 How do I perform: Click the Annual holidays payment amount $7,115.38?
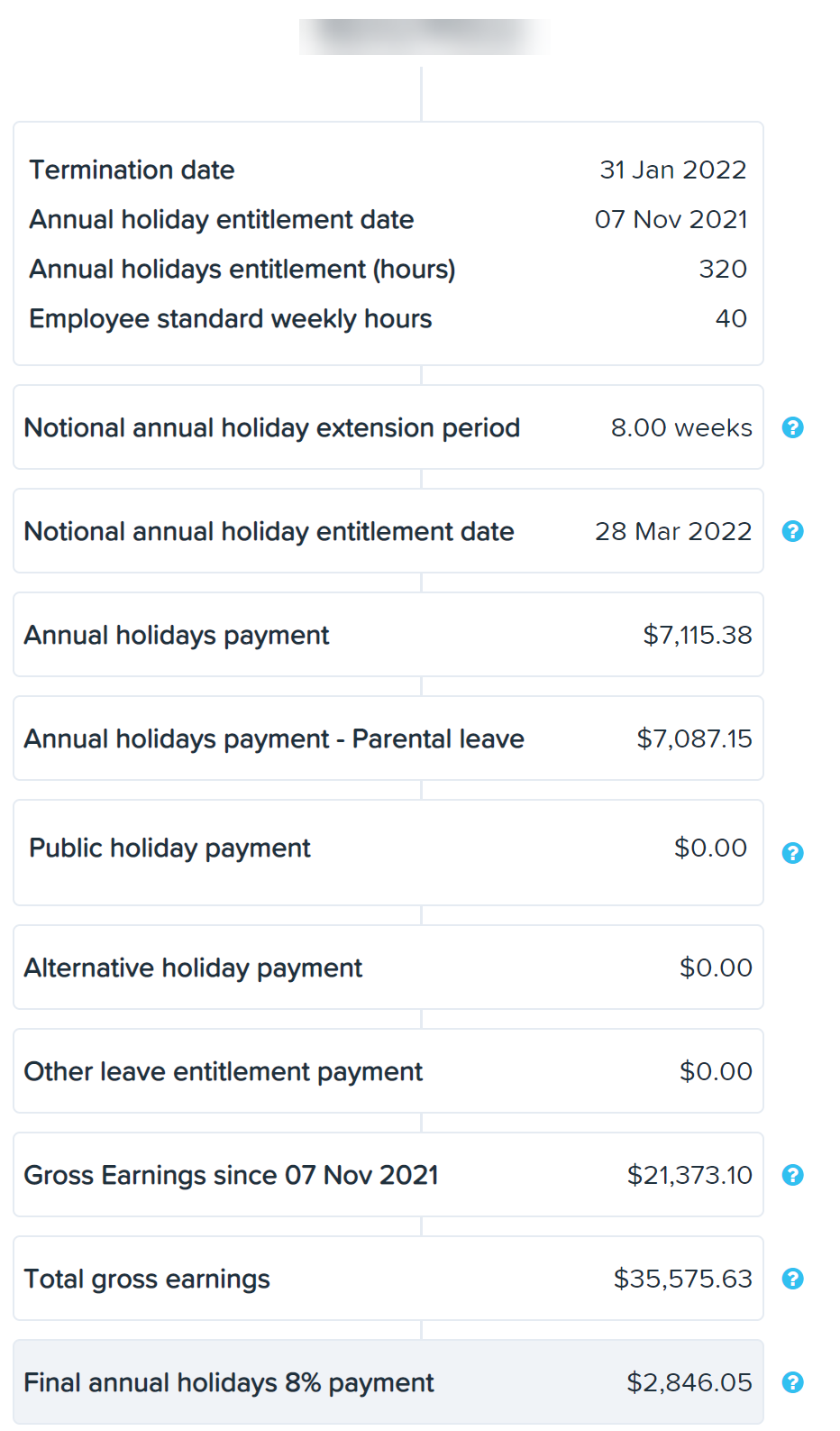coord(698,635)
